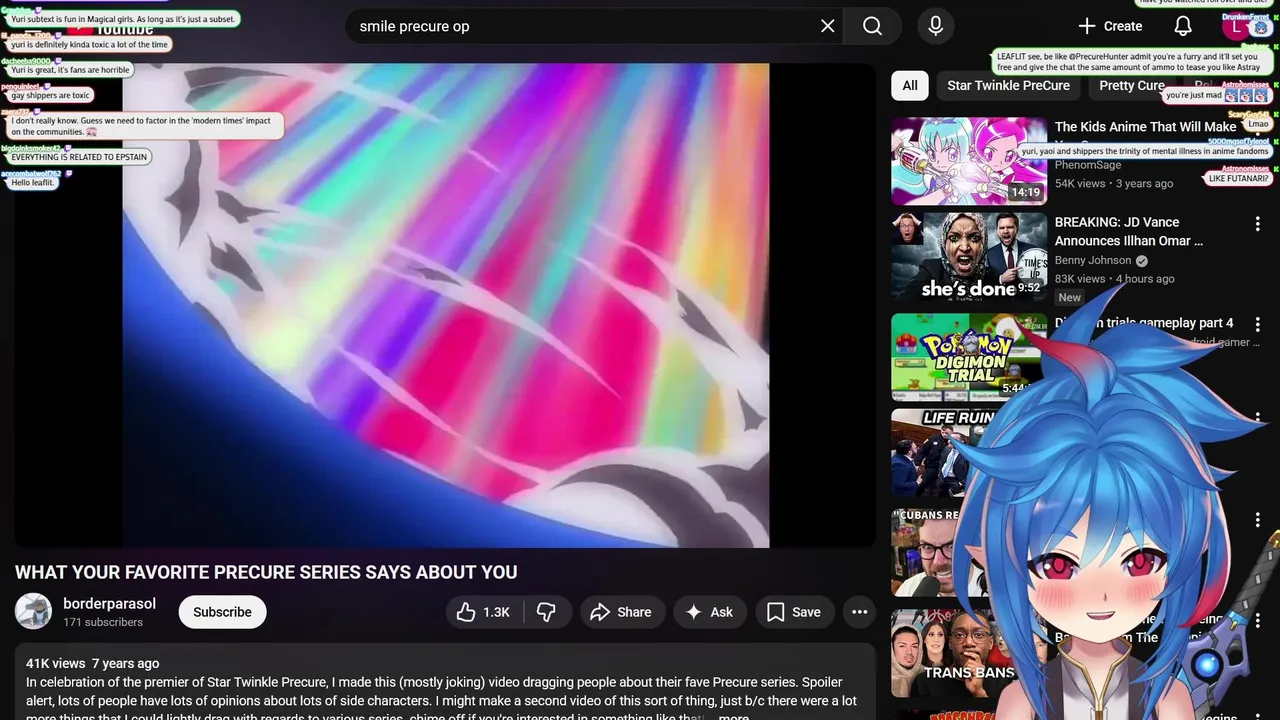Open the Benny Johnson channel link
The image size is (1280, 720).
1094,260
